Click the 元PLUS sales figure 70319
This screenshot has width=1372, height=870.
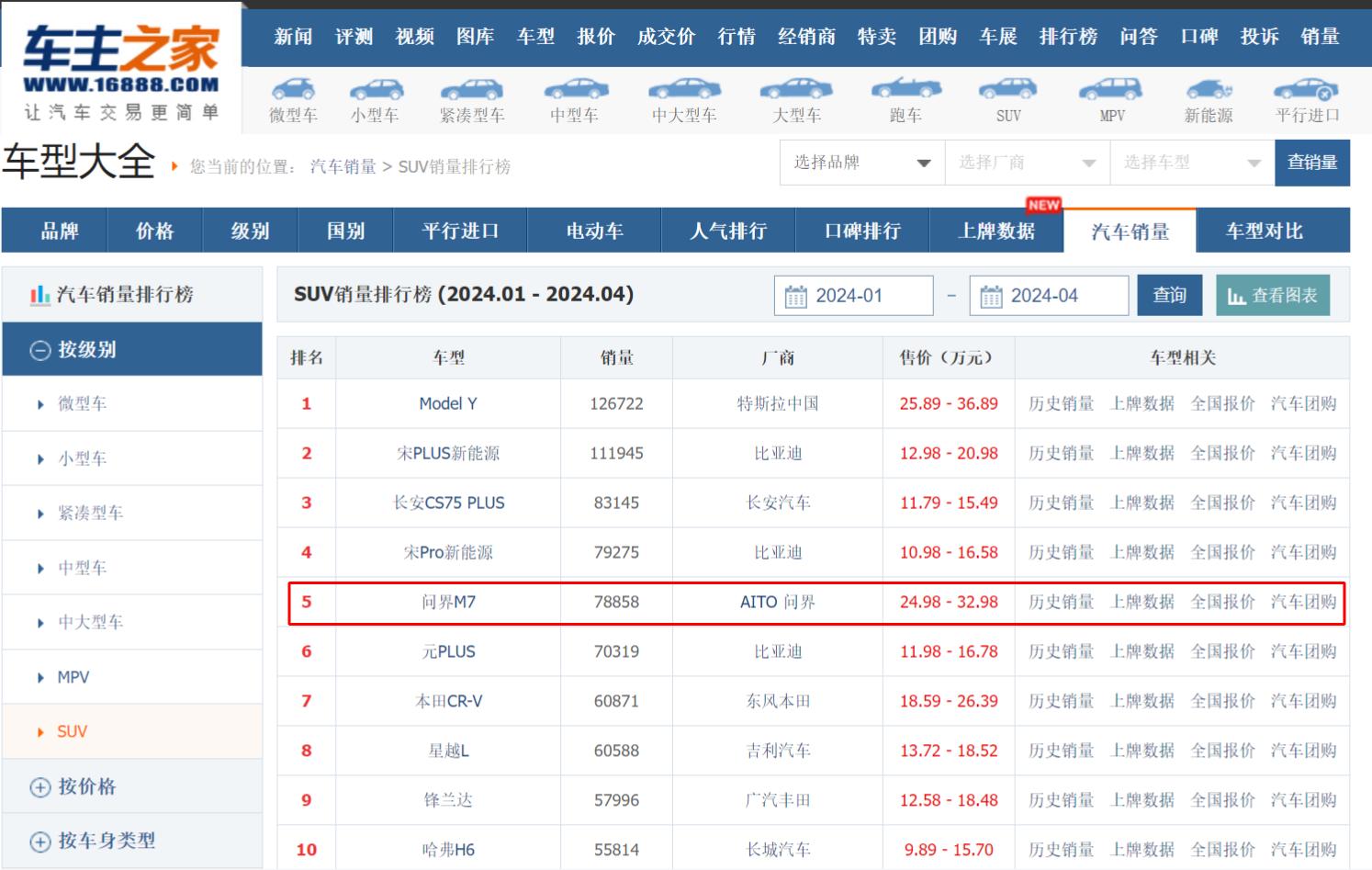[x=616, y=651]
